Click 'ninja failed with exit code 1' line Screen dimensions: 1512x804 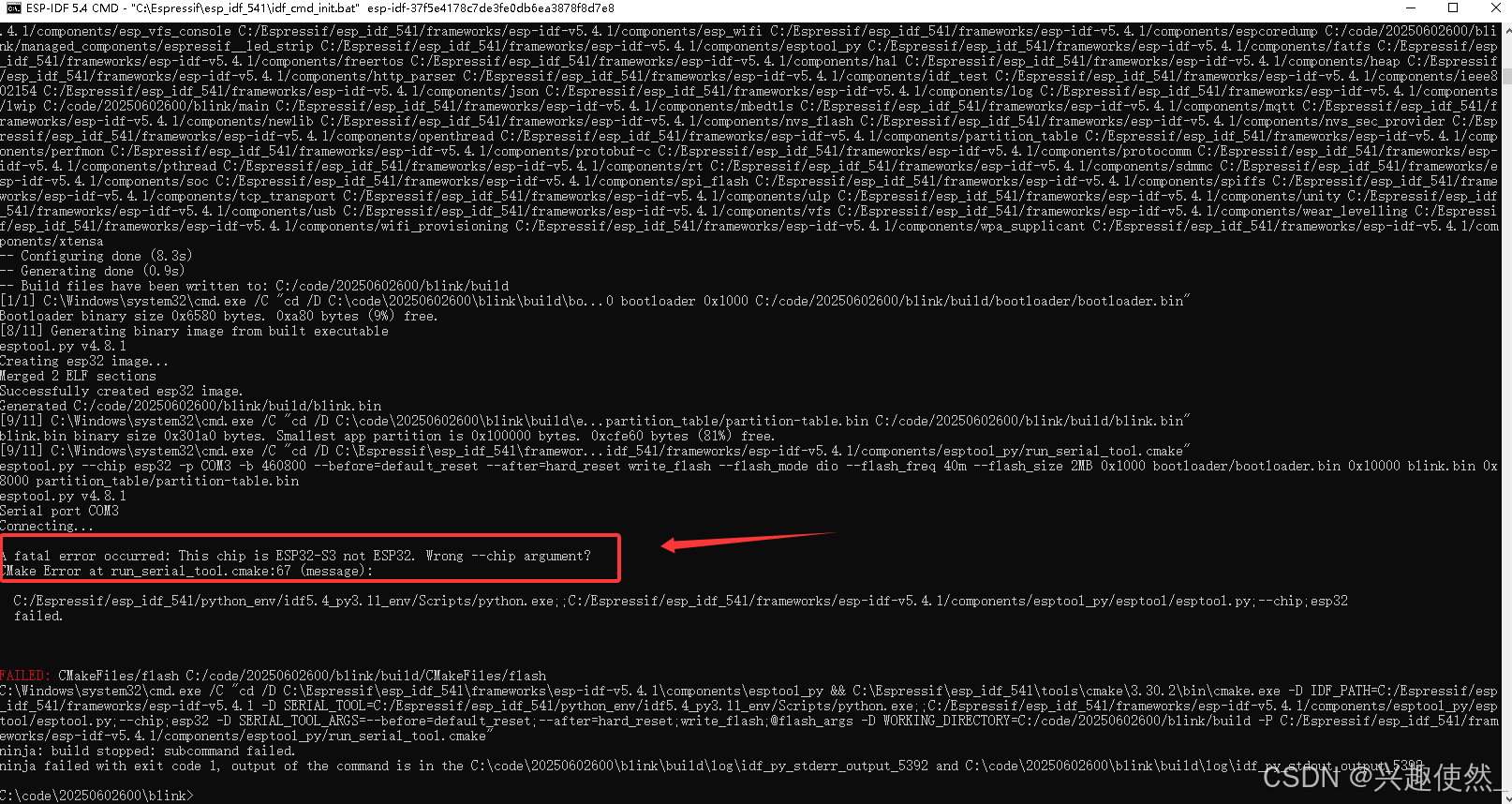coord(712,766)
